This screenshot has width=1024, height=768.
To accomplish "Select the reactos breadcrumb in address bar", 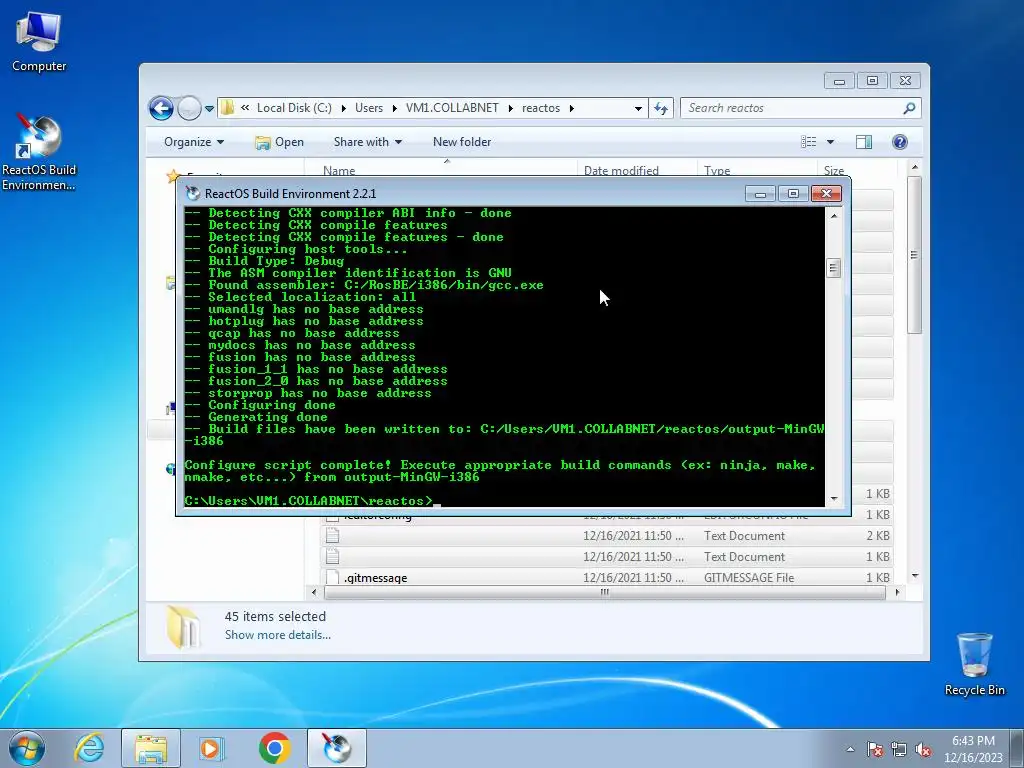I will pyautogui.click(x=541, y=108).
